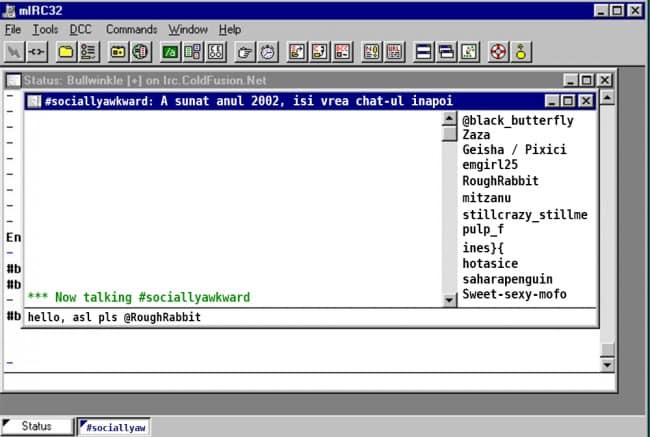
Task: Select pulp_f in the nick list
Action: tap(483, 229)
